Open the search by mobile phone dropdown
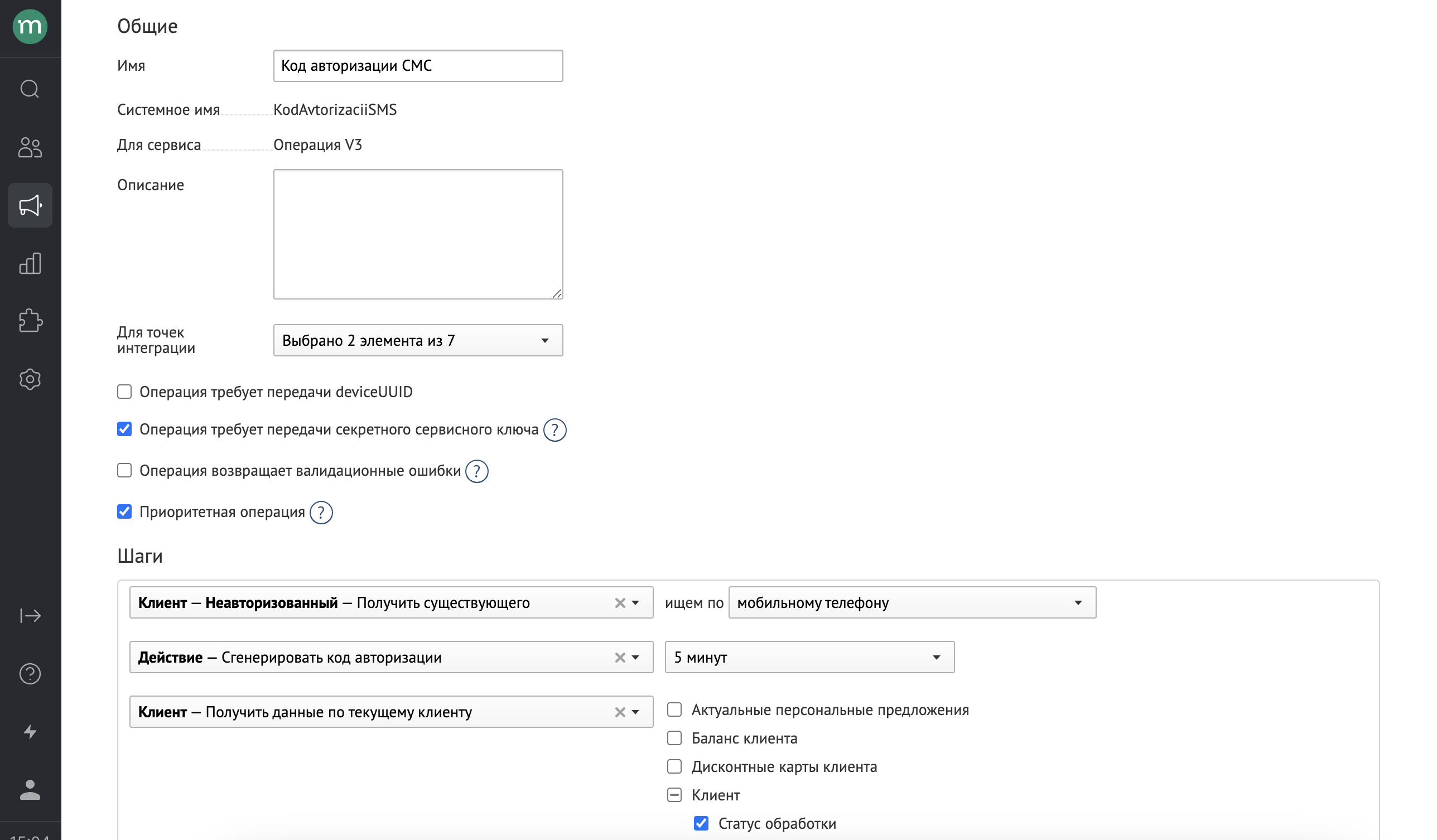Viewport: 1437px width, 840px height. point(912,603)
